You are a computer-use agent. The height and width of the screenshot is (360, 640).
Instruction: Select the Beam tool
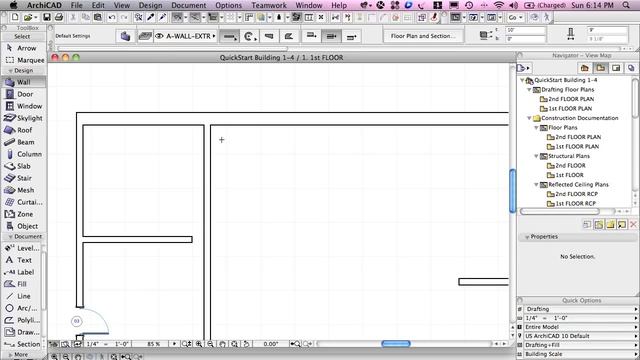23,142
